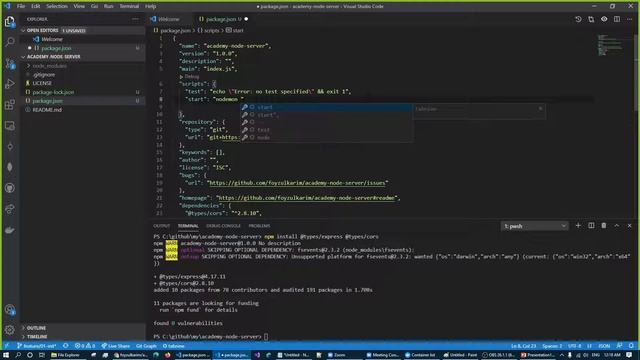
Task: Open the Manage gear icon in the activity bar
Action: [x=10, y=329]
